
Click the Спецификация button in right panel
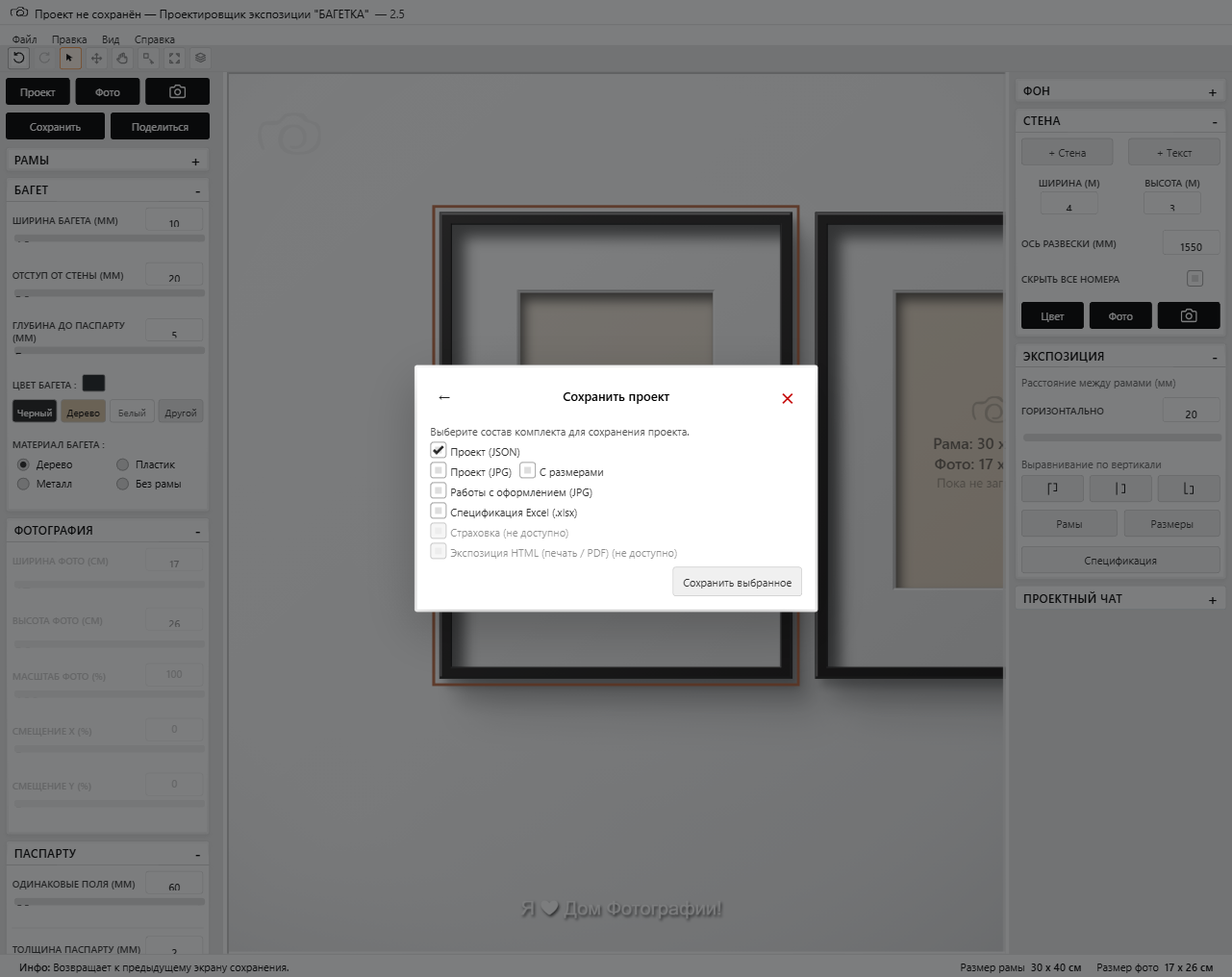coord(1120,561)
